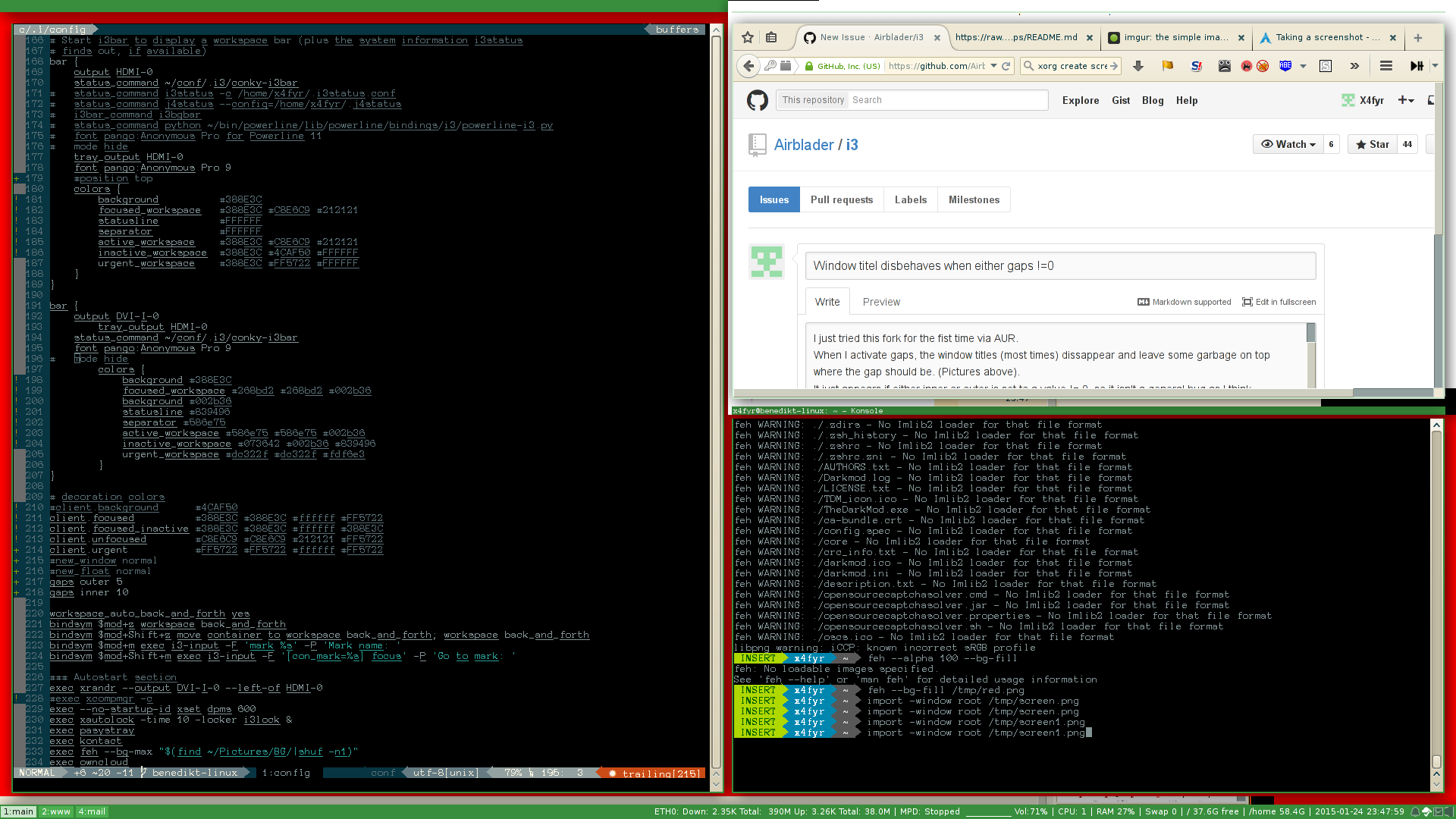Open the plus create-new dropdown

coord(1406,100)
